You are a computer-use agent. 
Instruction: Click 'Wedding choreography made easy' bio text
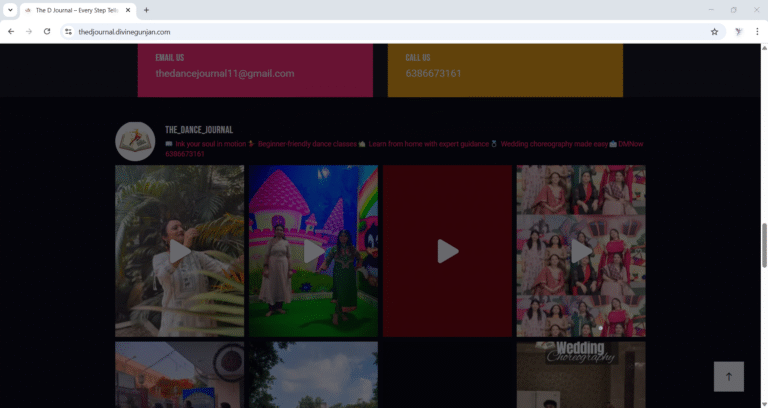554,144
